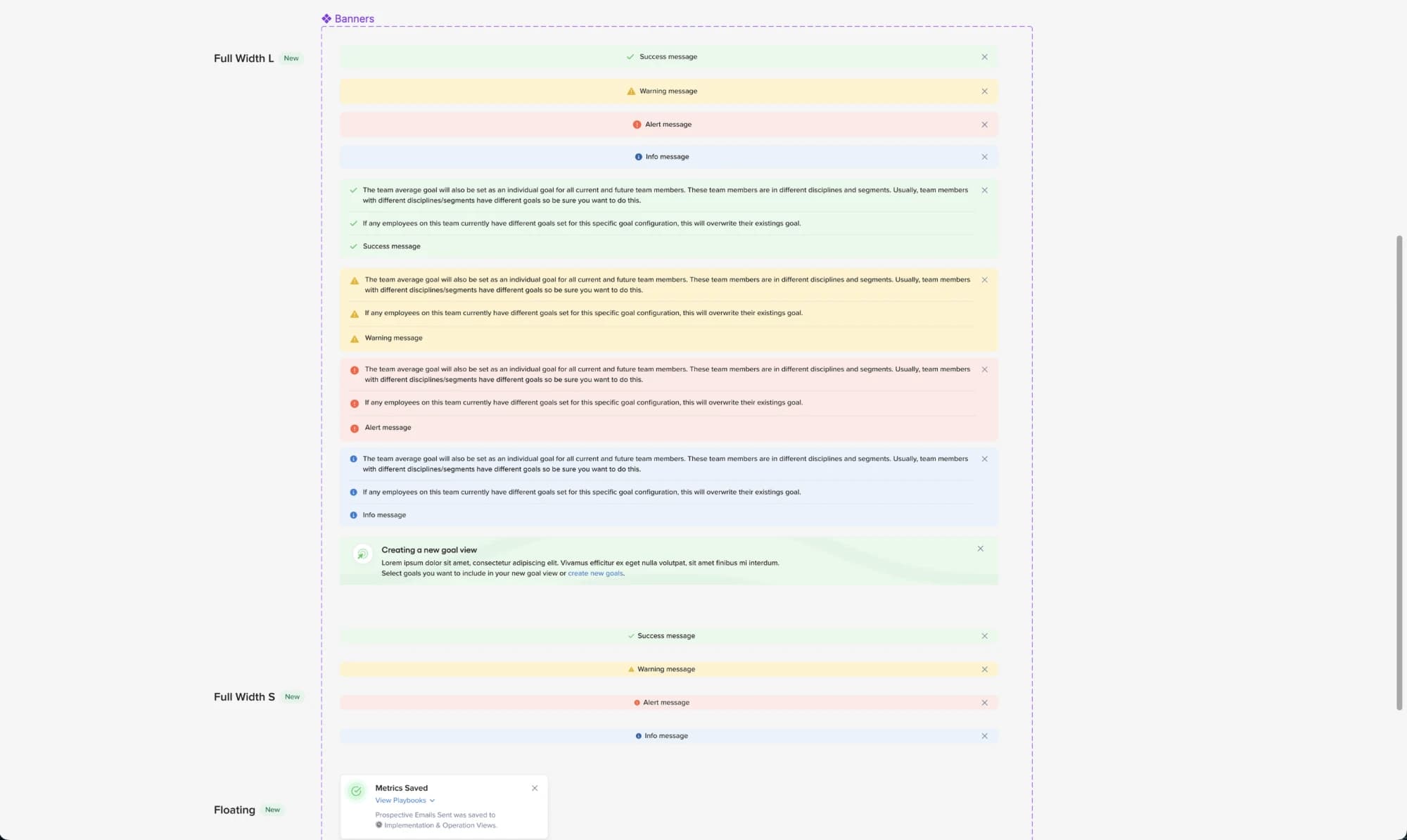
Task: Dismiss the large Warning message banner
Action: tap(984, 91)
